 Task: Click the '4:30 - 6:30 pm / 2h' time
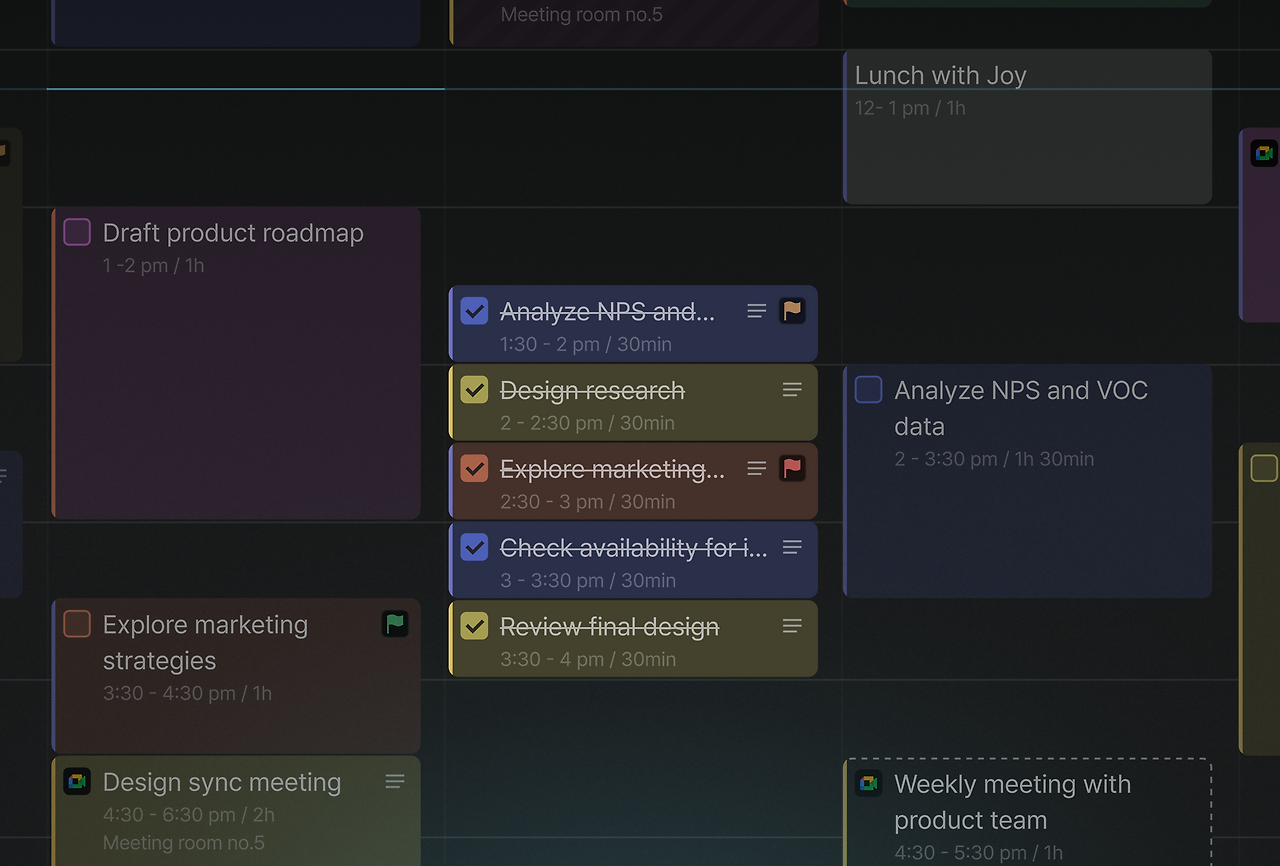pyautogui.click(x=188, y=815)
